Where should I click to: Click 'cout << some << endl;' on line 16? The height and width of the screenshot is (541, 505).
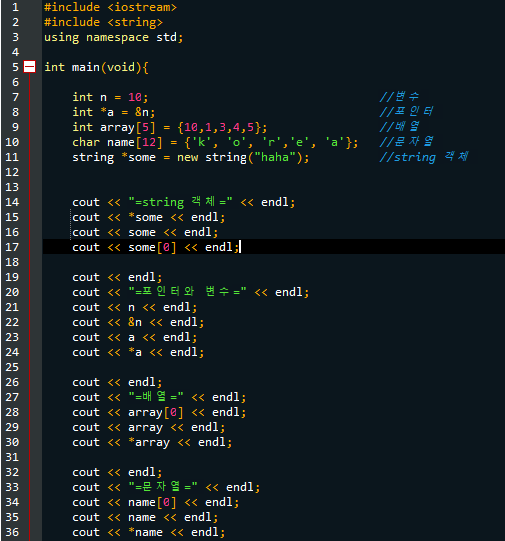pos(145,232)
